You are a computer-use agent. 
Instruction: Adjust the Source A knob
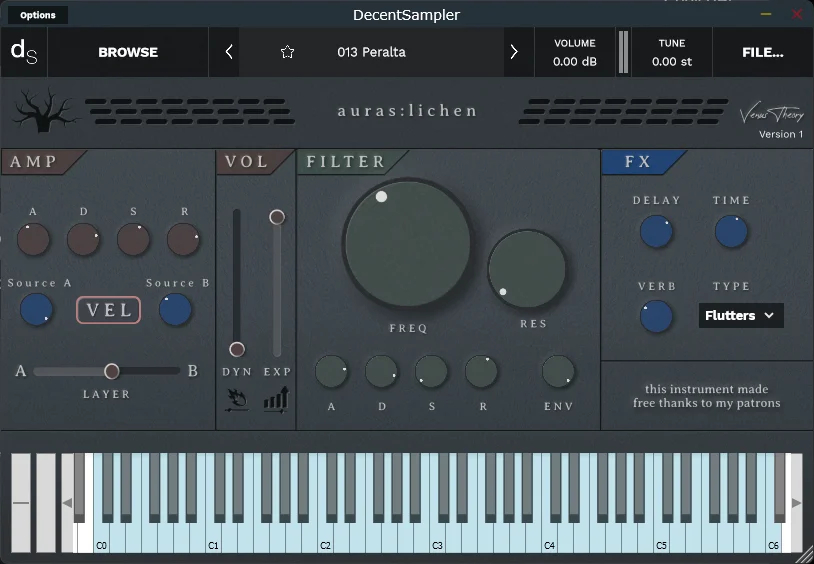[x=36, y=310]
